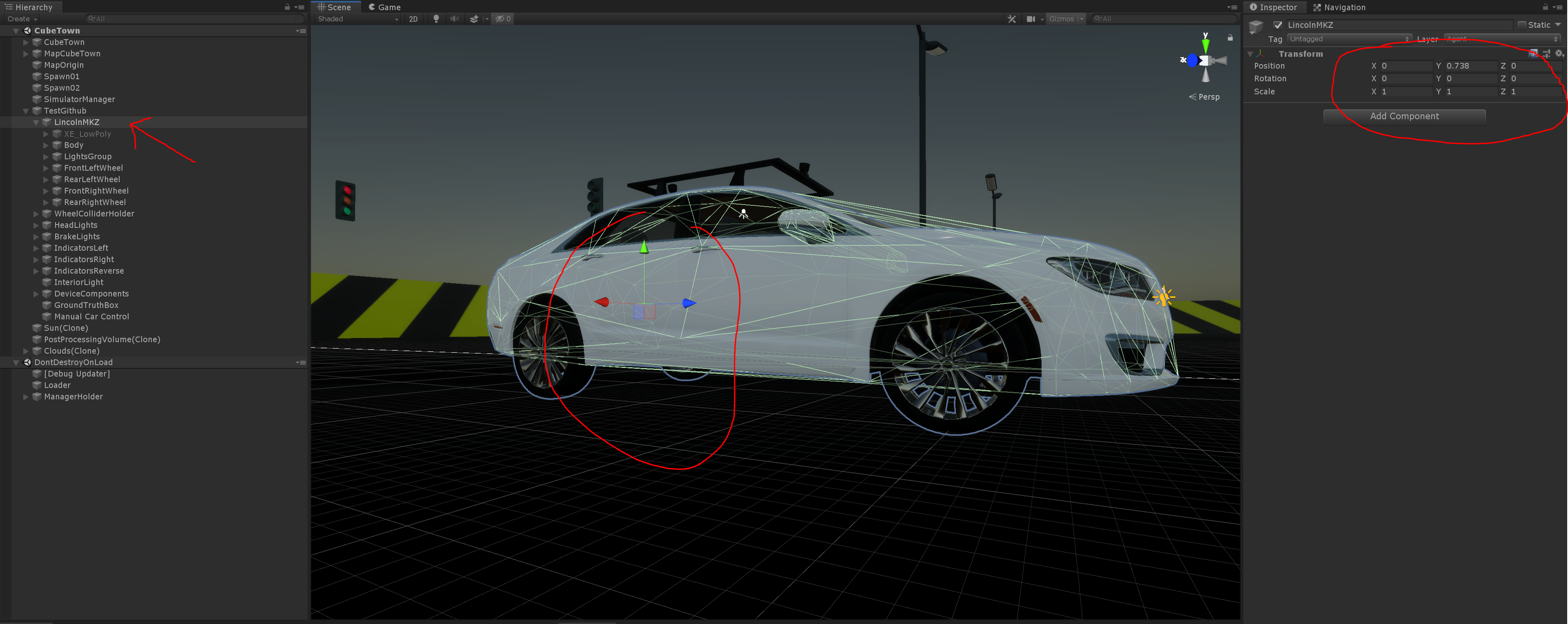Select MapOrigin in the hierarchy
1568x624 pixels.
click(x=64, y=65)
